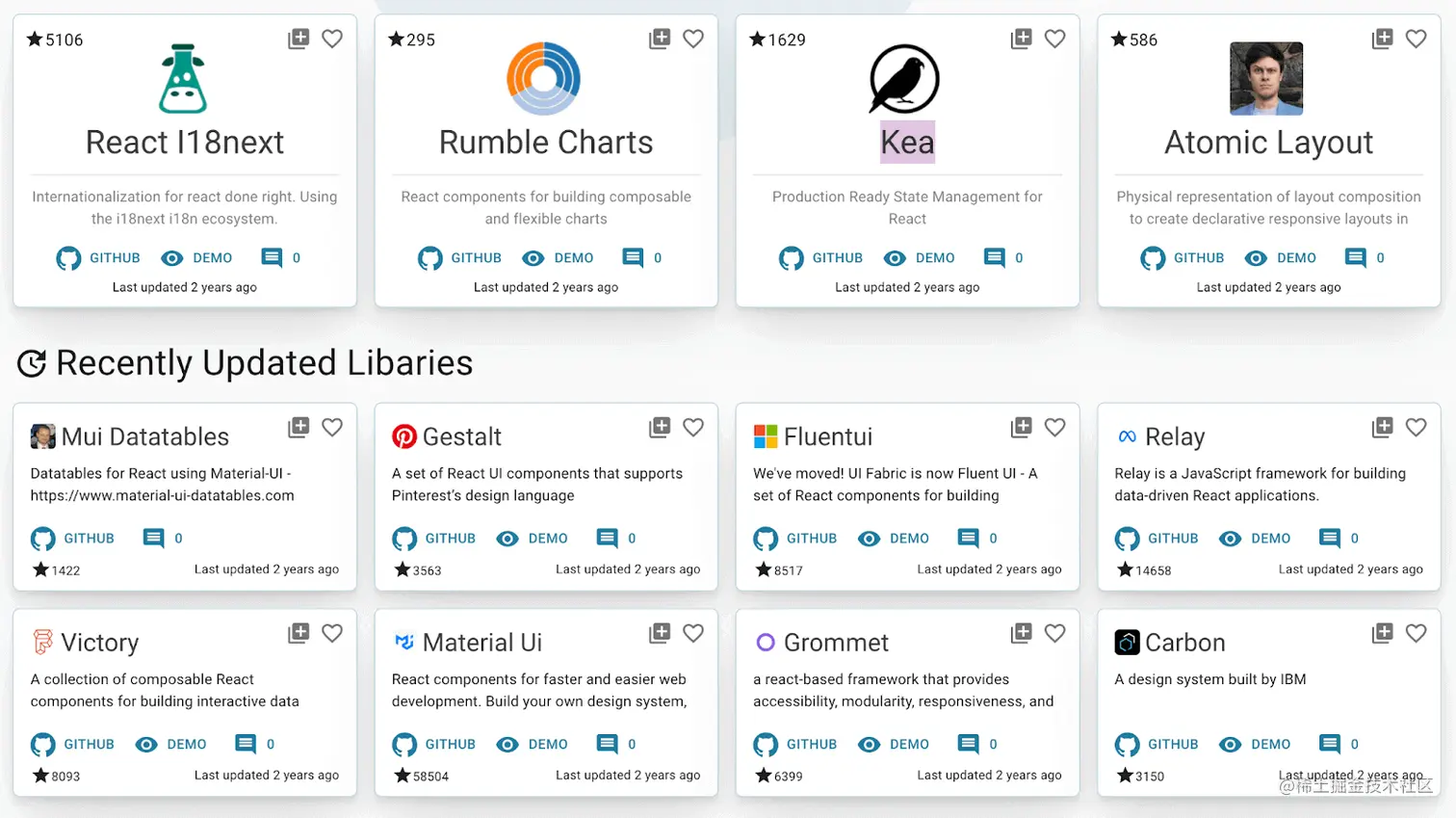Open Victory GitHub repository
This screenshot has width=1456, height=818.
(x=72, y=745)
